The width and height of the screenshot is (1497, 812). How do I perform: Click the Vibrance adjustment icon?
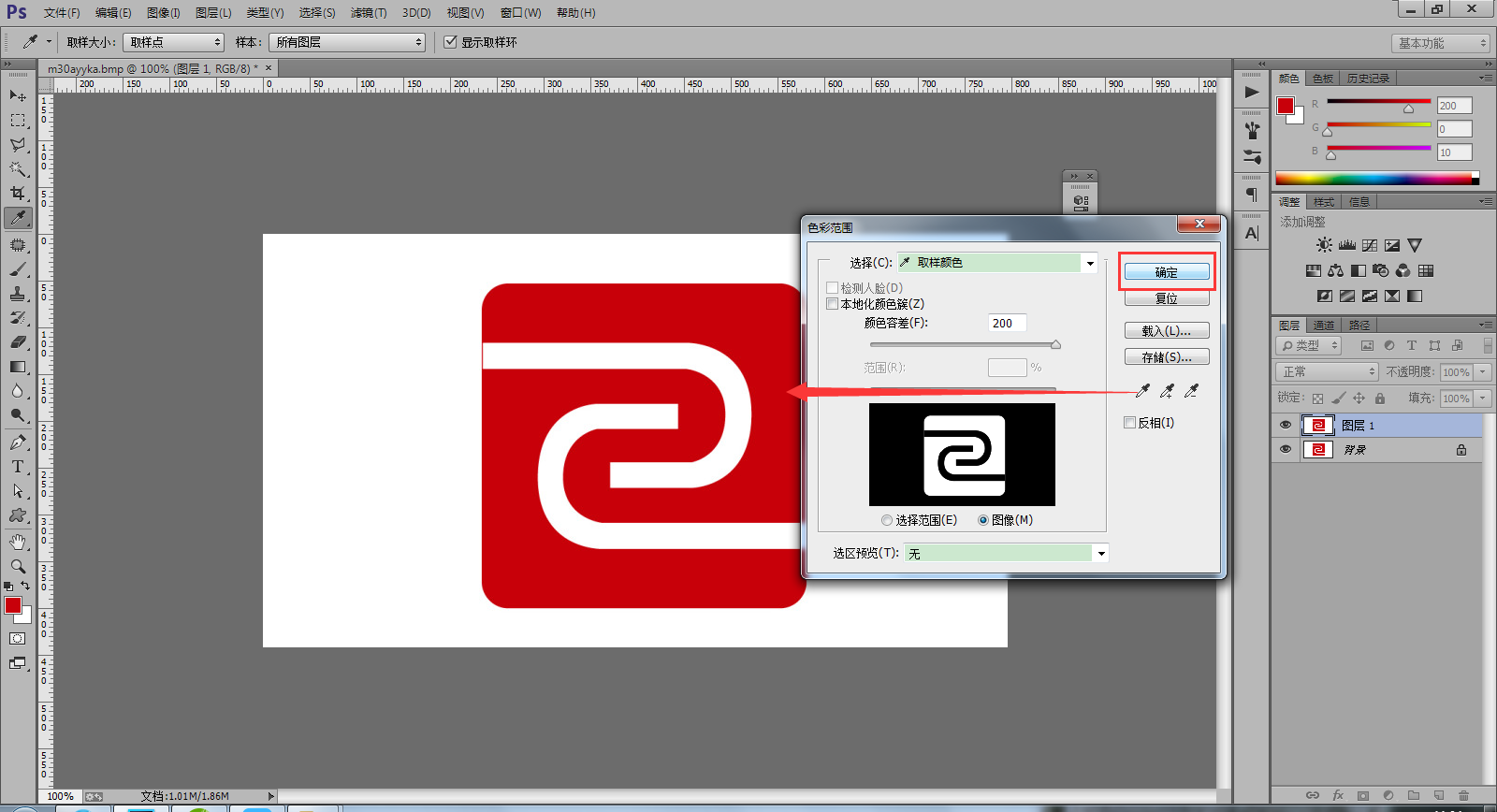point(1415,245)
